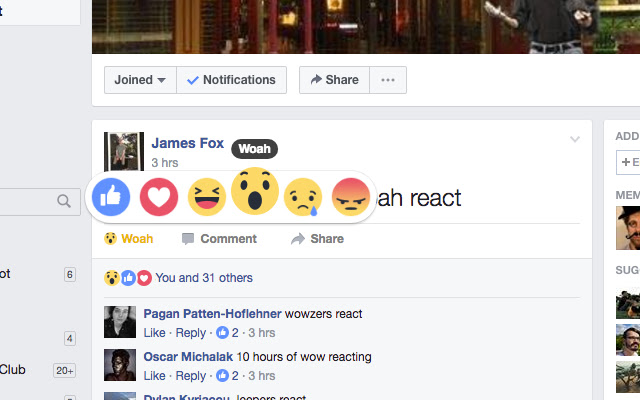Click the Woah emoji in reaction summary

coord(111,278)
